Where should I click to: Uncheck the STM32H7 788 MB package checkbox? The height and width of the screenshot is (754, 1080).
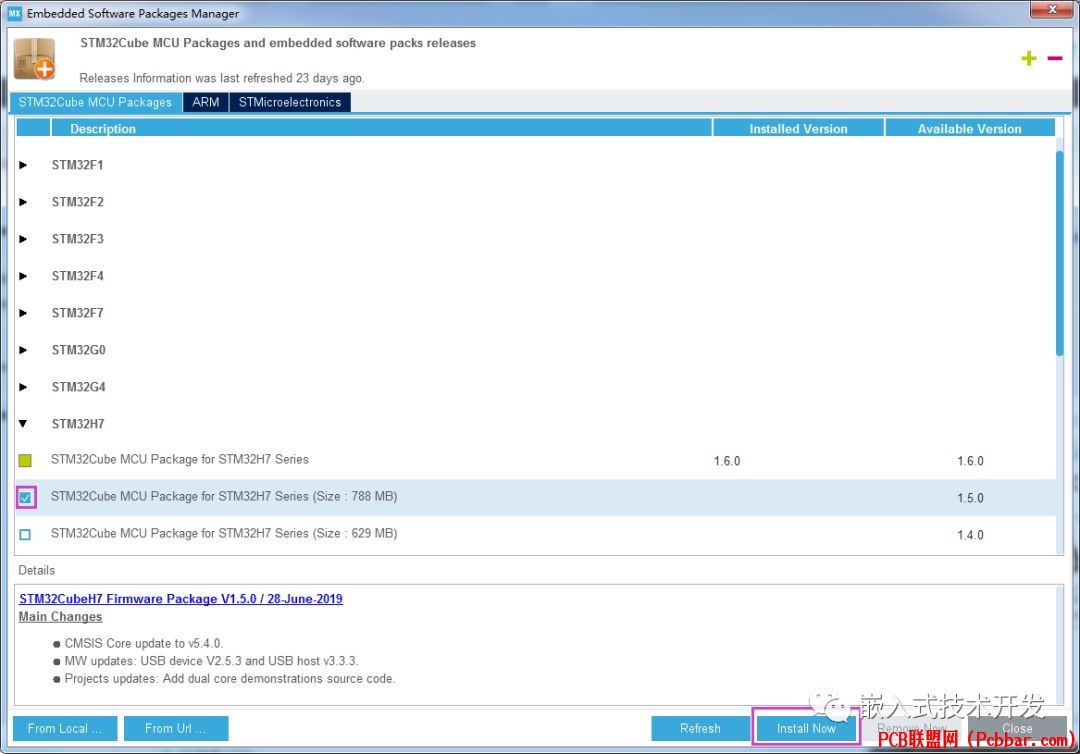(26, 497)
